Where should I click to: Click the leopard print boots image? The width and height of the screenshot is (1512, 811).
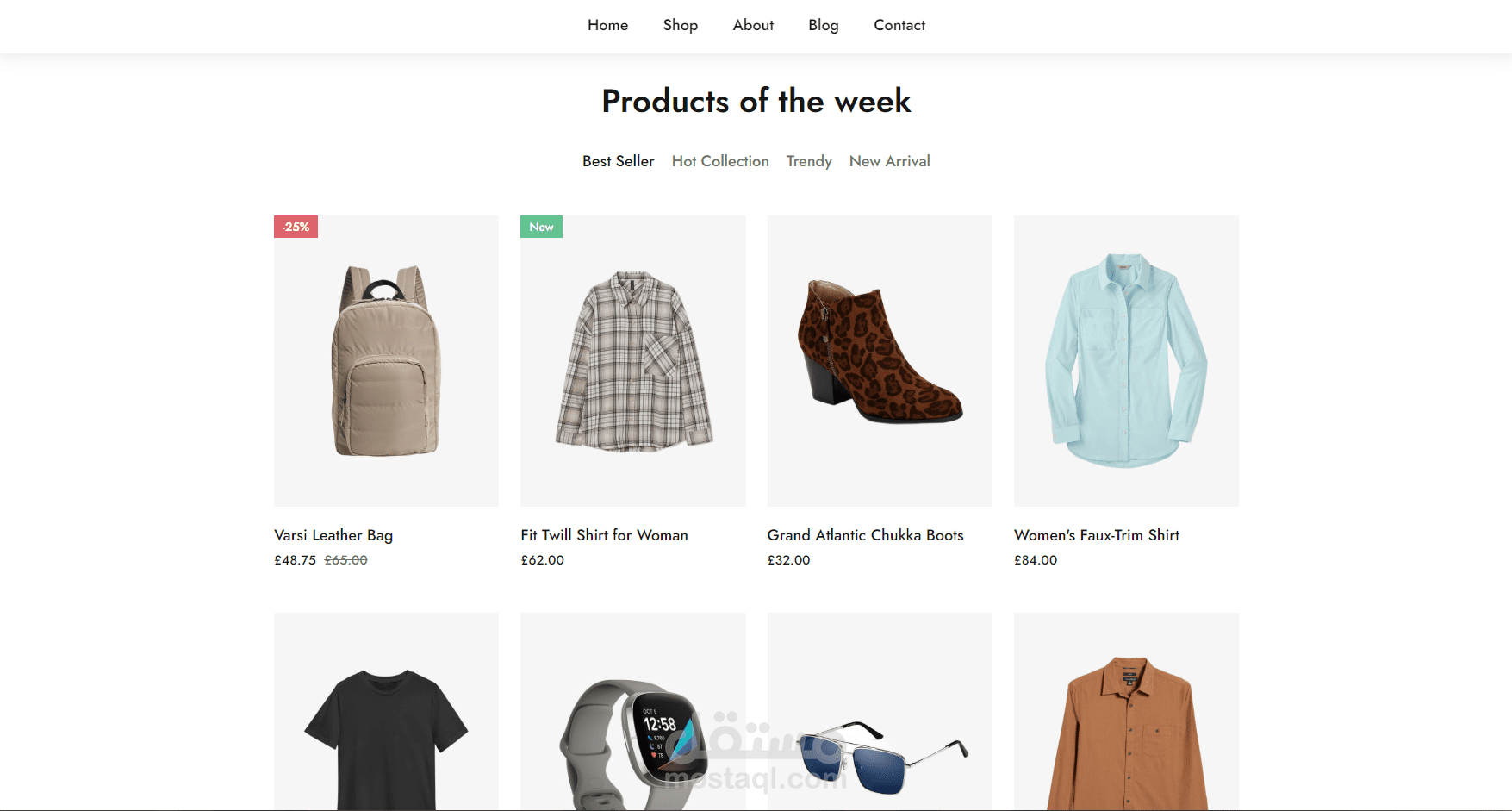pyautogui.click(x=880, y=360)
